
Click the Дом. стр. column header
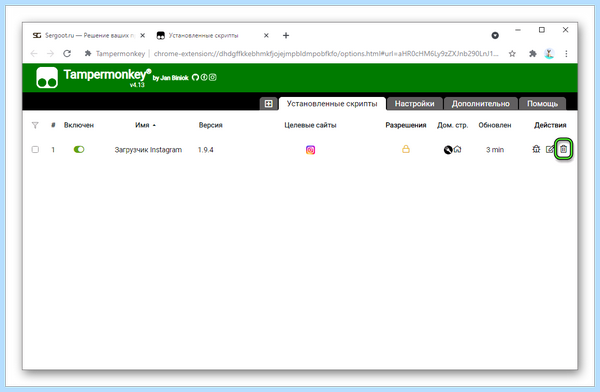(x=453, y=125)
